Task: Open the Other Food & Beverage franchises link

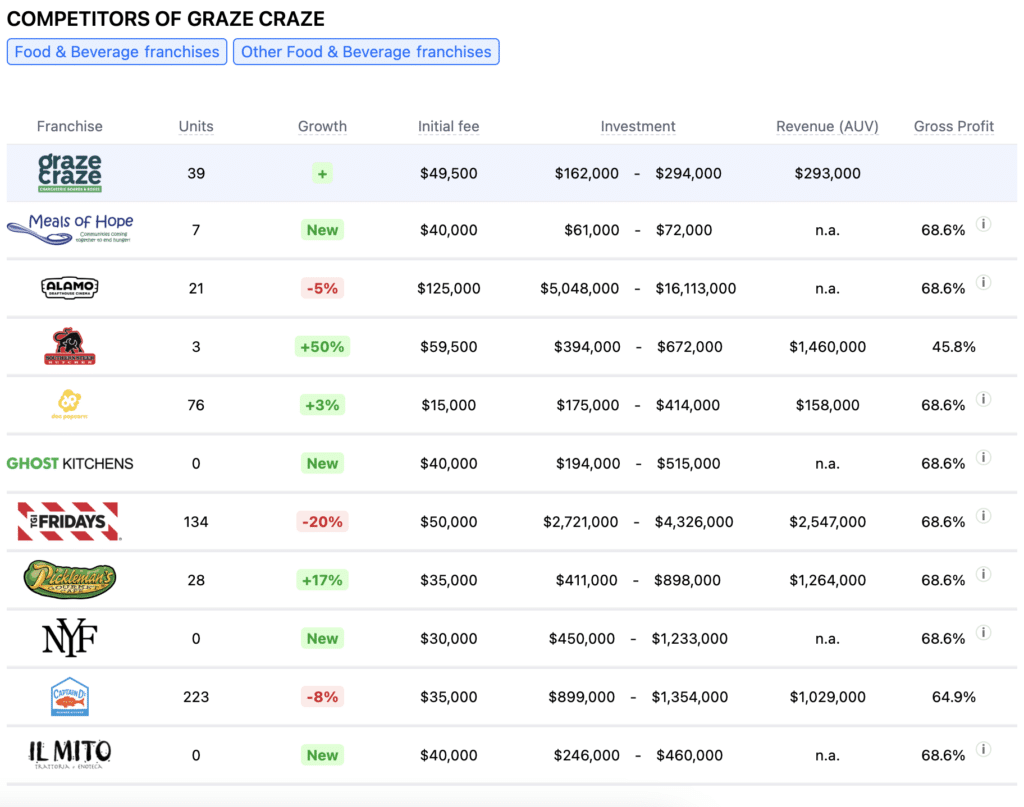Action: pos(366,52)
